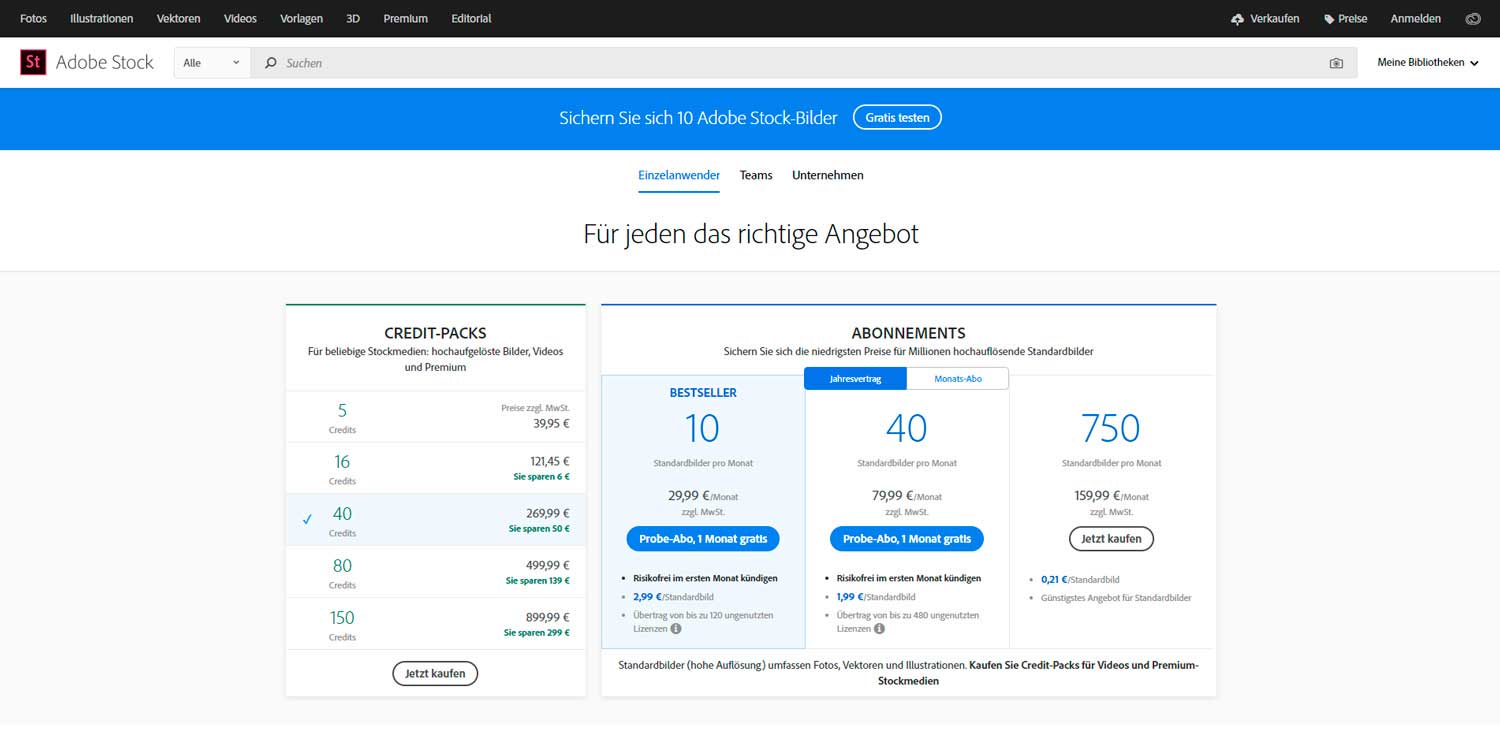This screenshot has height=737, width=1500.
Task: Open the Vektoren menu item
Action: coord(178,19)
